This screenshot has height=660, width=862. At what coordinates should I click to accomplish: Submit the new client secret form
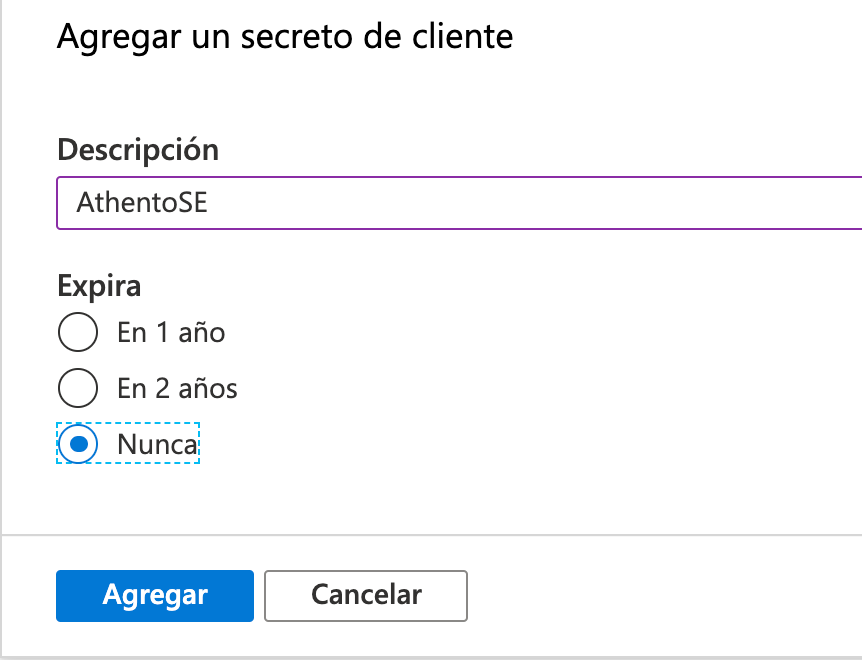tap(154, 595)
